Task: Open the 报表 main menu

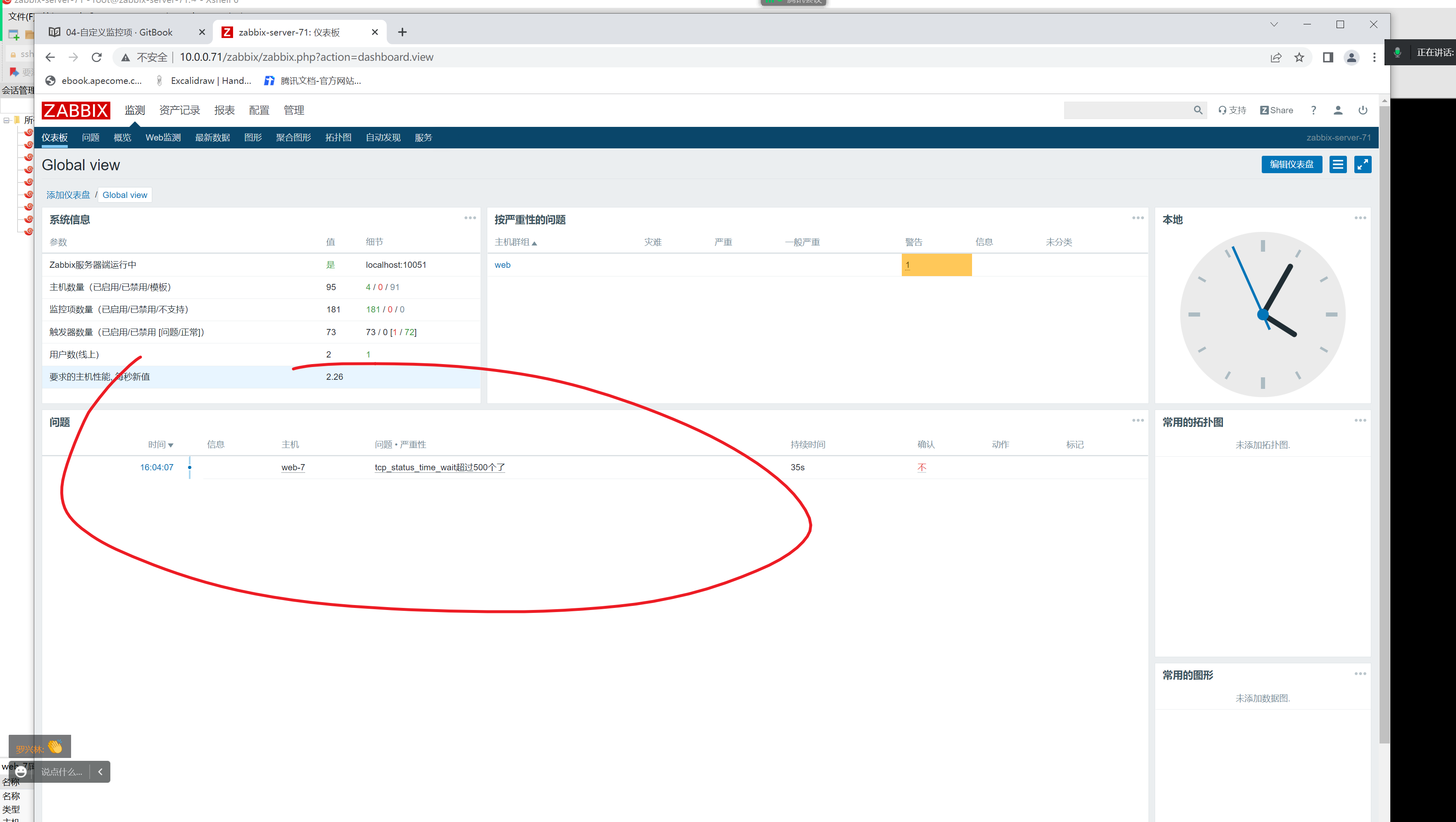Action: pyautogui.click(x=224, y=110)
